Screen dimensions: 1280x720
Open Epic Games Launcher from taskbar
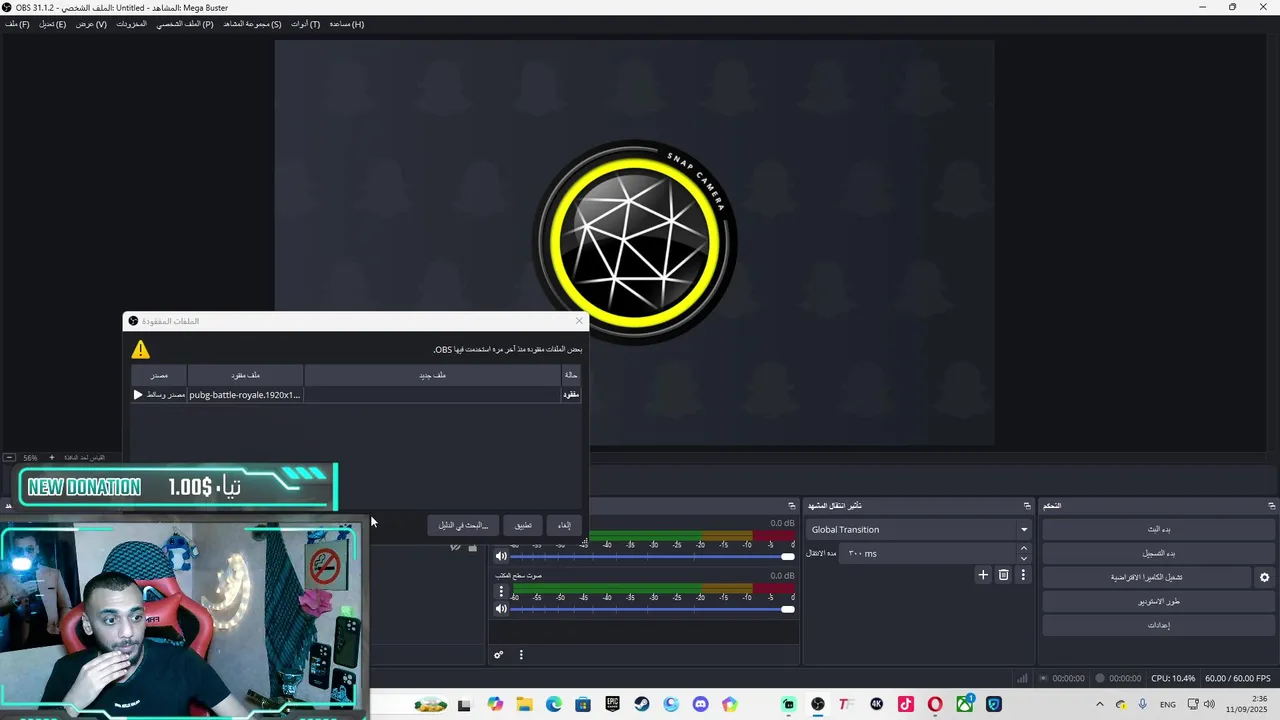tap(612, 704)
